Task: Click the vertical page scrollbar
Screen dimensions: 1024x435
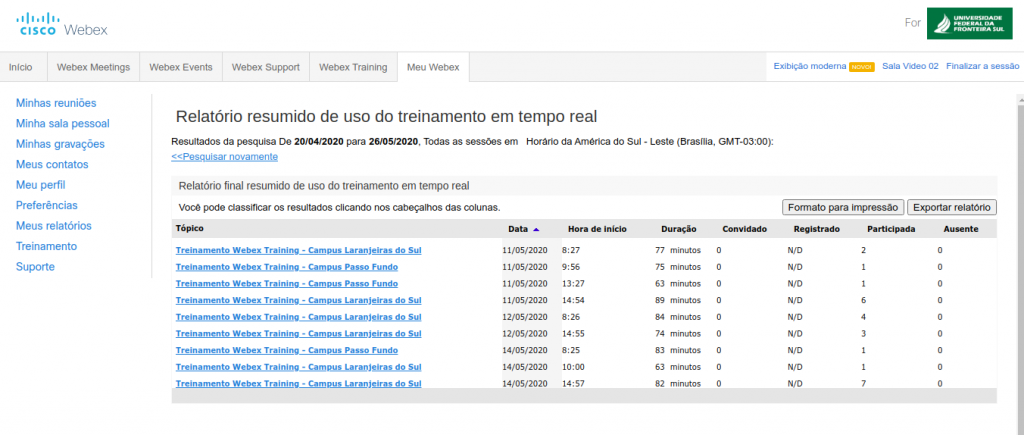Action: tap(1018, 250)
